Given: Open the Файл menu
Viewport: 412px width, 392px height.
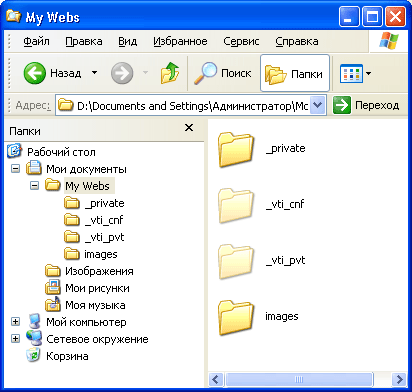Looking at the screenshot, I should (36, 41).
